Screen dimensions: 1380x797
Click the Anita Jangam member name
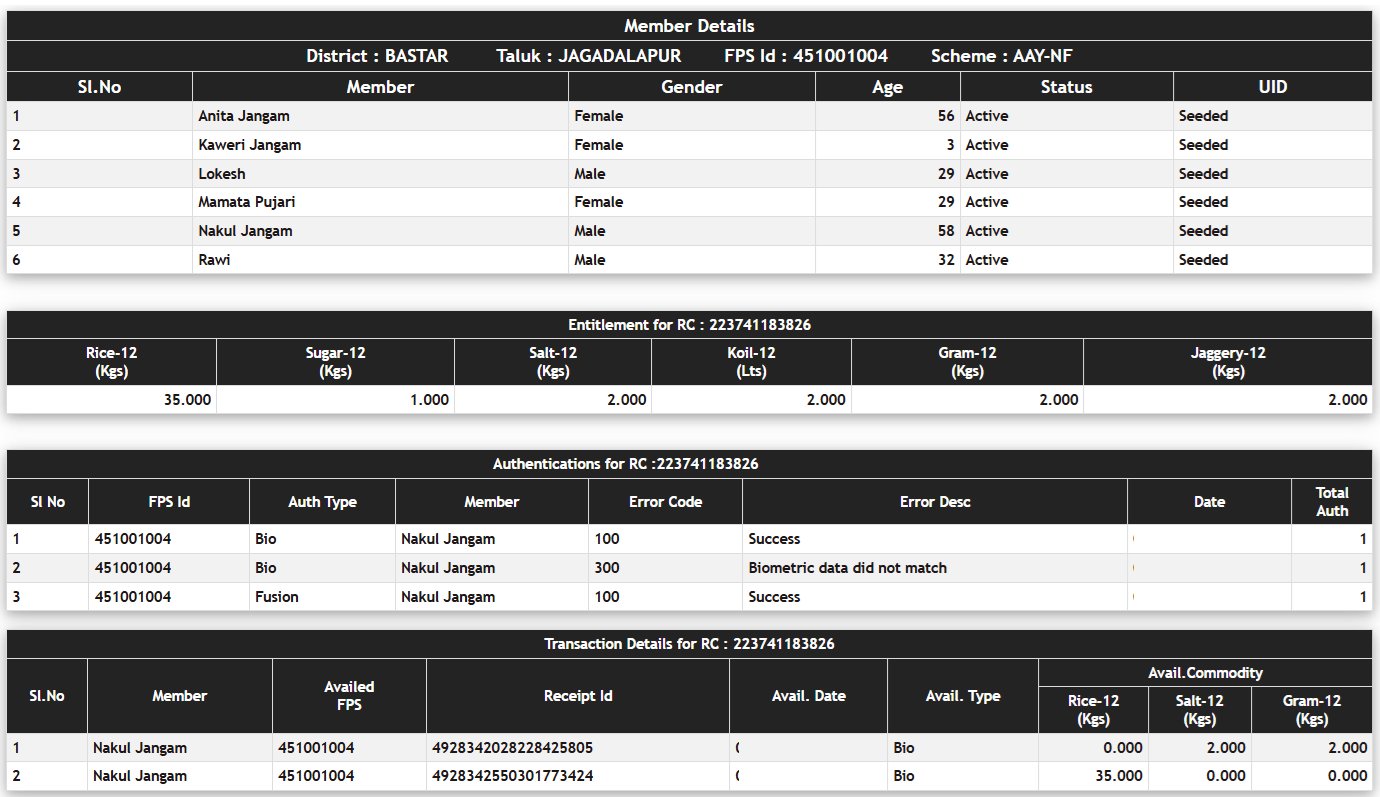point(244,116)
